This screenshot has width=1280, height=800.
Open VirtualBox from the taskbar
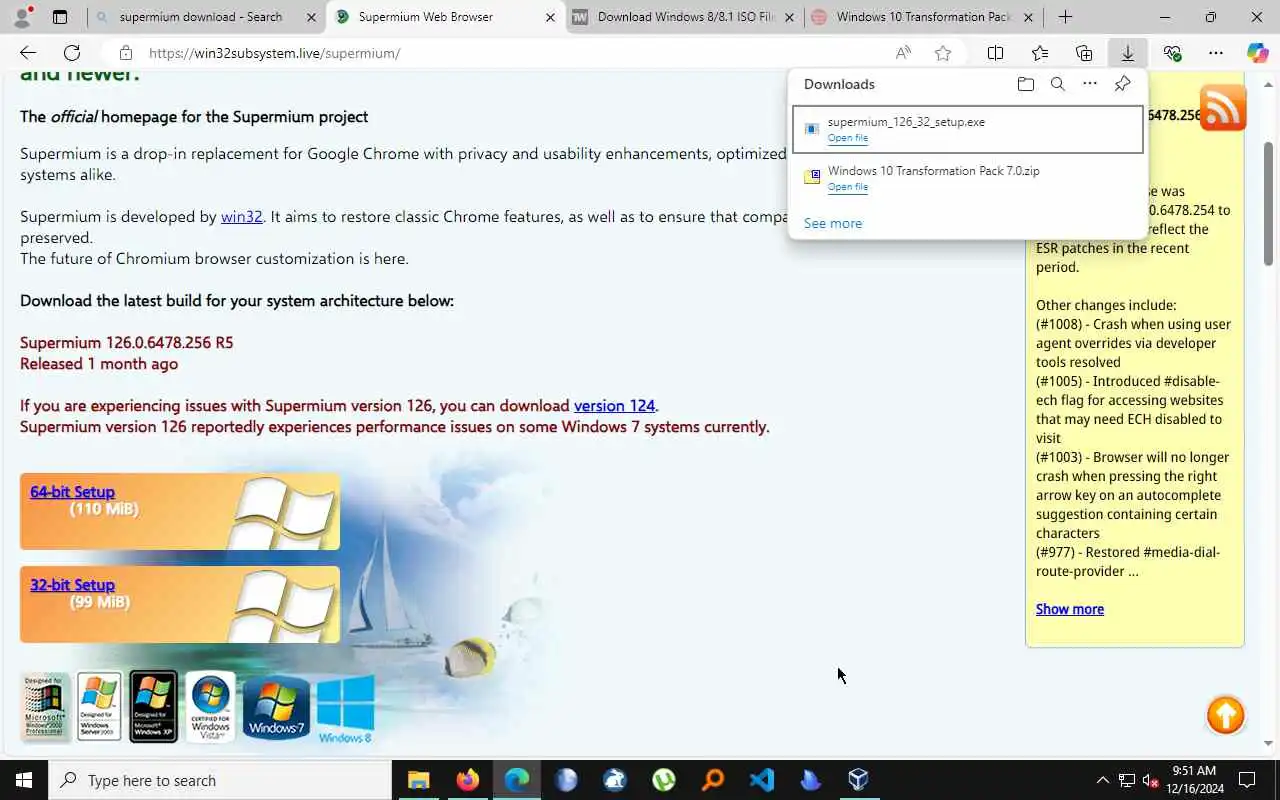(x=859, y=780)
